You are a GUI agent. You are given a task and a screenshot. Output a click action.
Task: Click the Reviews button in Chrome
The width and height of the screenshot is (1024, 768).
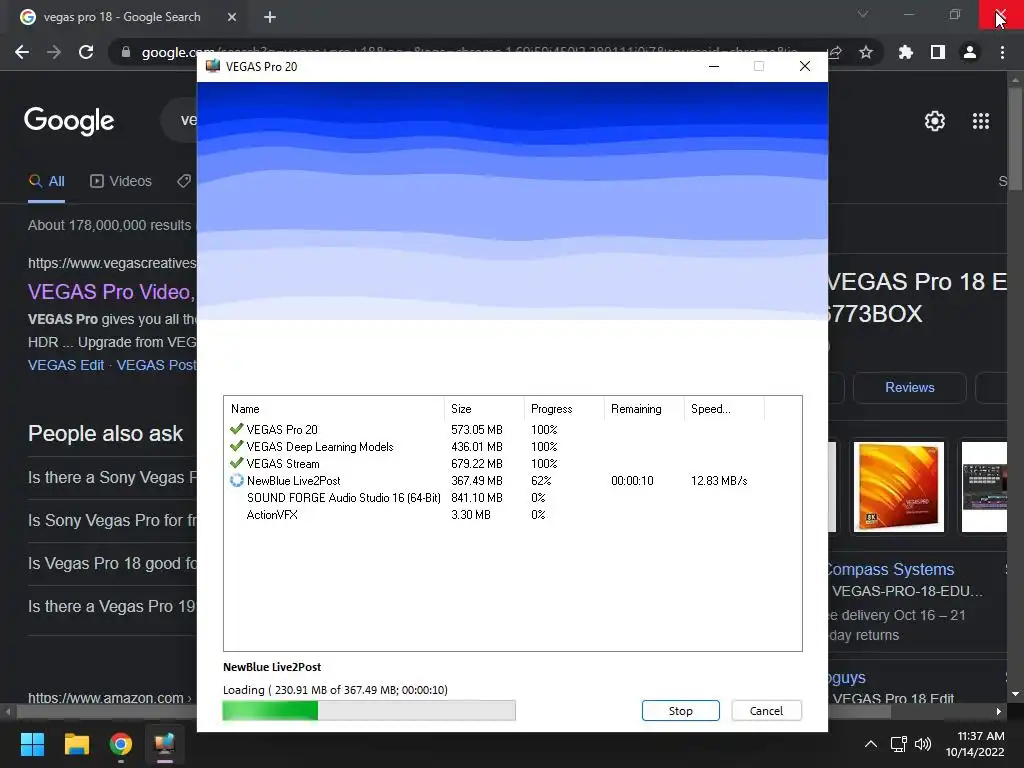click(x=910, y=387)
